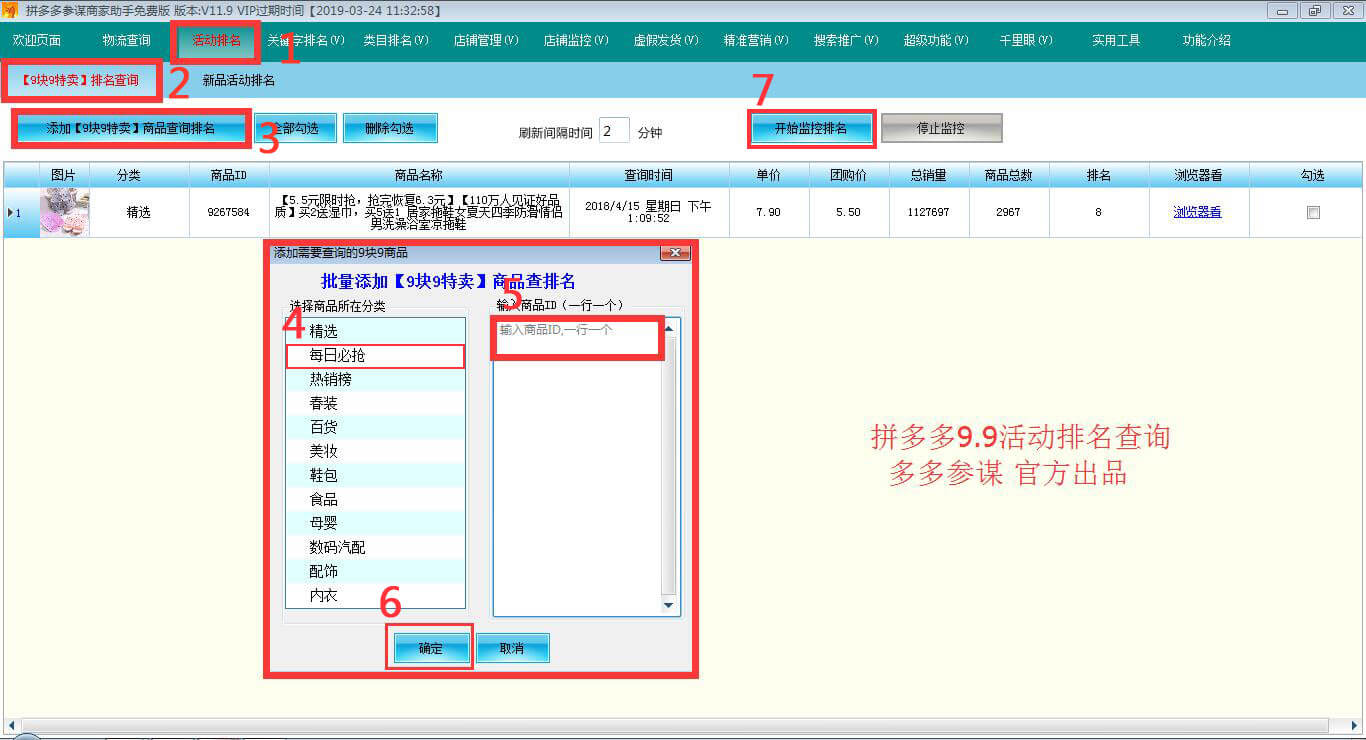Click the 商品ID column header
This screenshot has height=740, width=1366.
click(229, 175)
